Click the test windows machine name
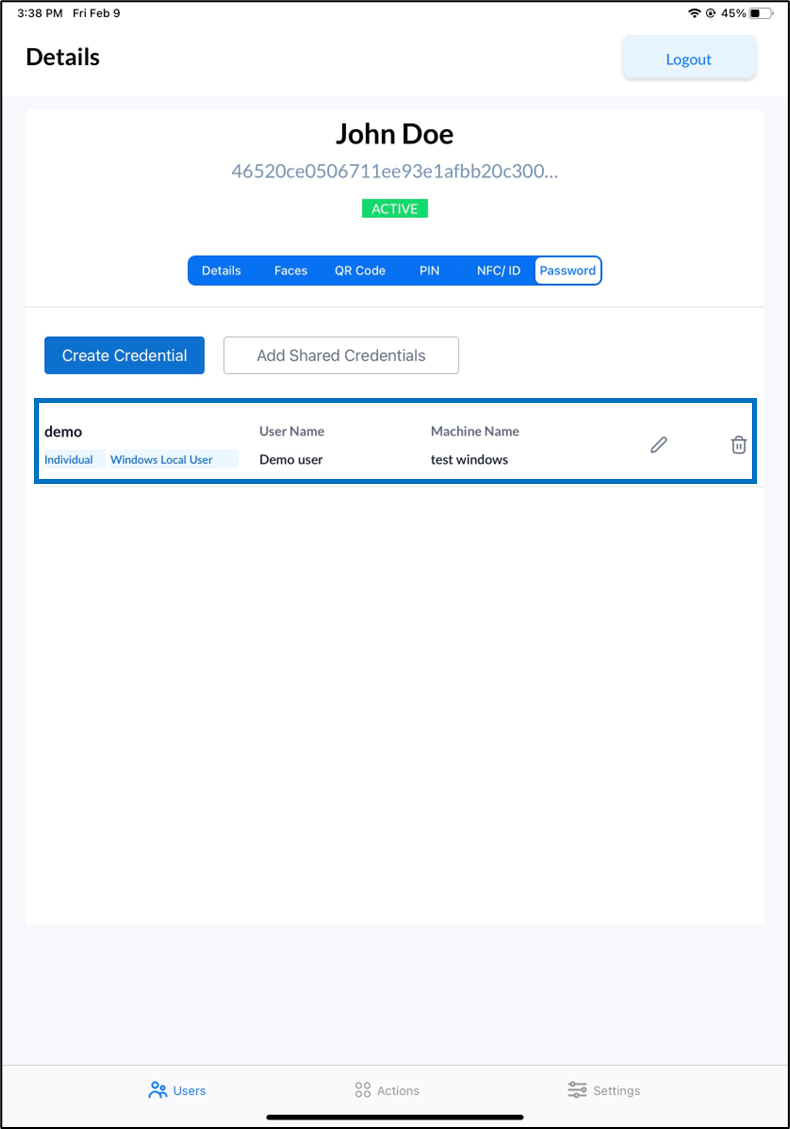 click(470, 459)
